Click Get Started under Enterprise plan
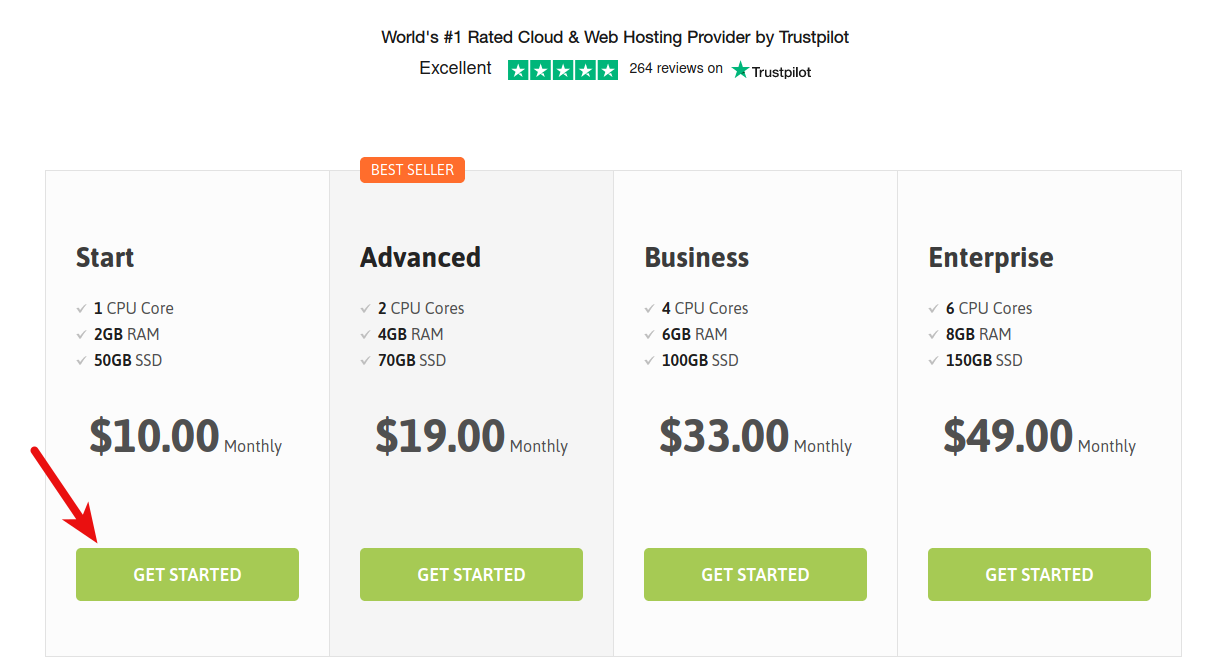Viewport: 1214px width, 668px height. [x=1039, y=574]
